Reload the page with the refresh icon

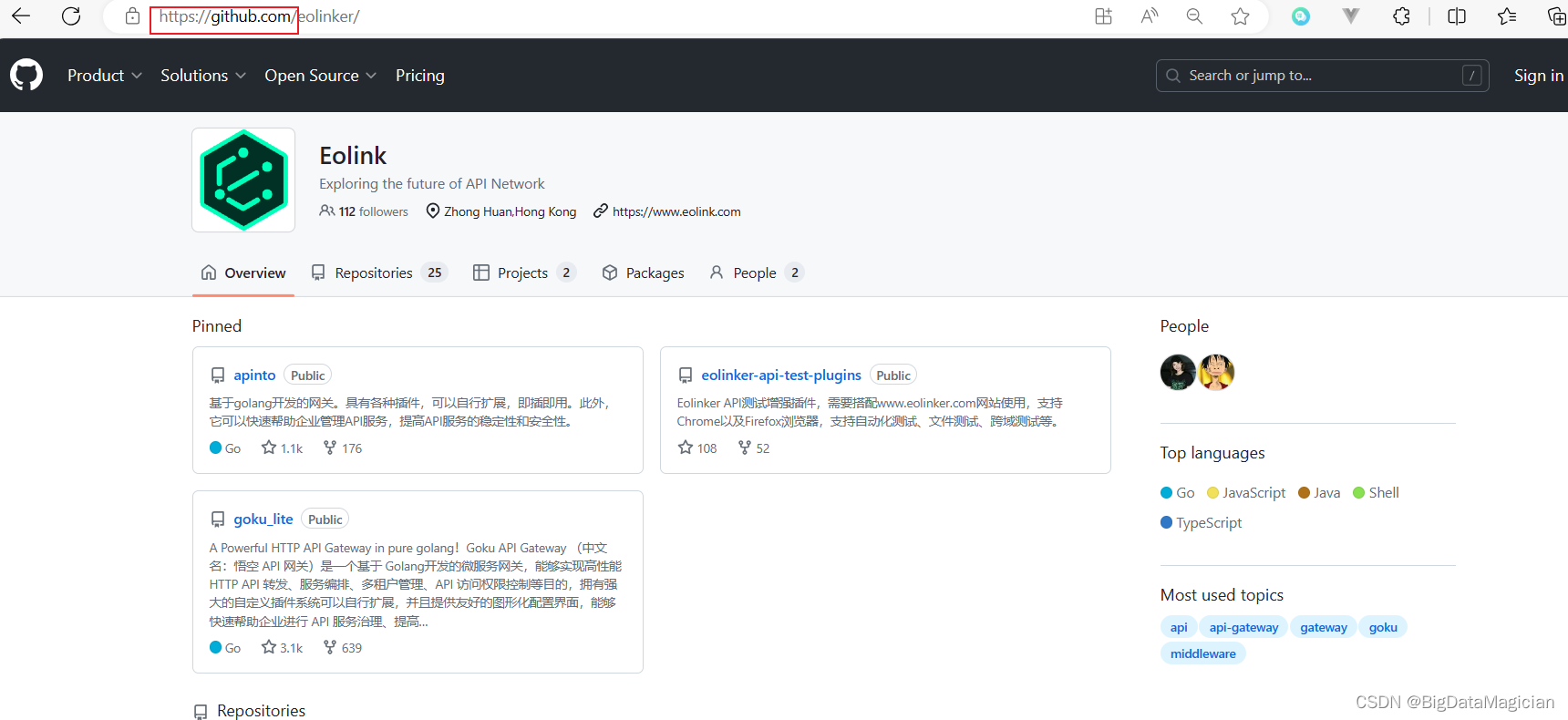click(x=71, y=16)
